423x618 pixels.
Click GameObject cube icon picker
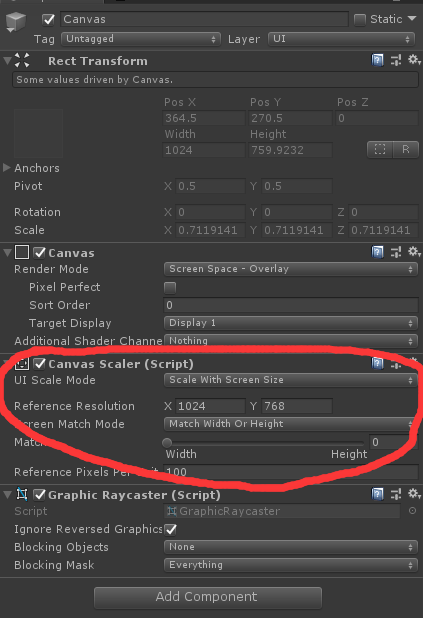coord(16,21)
